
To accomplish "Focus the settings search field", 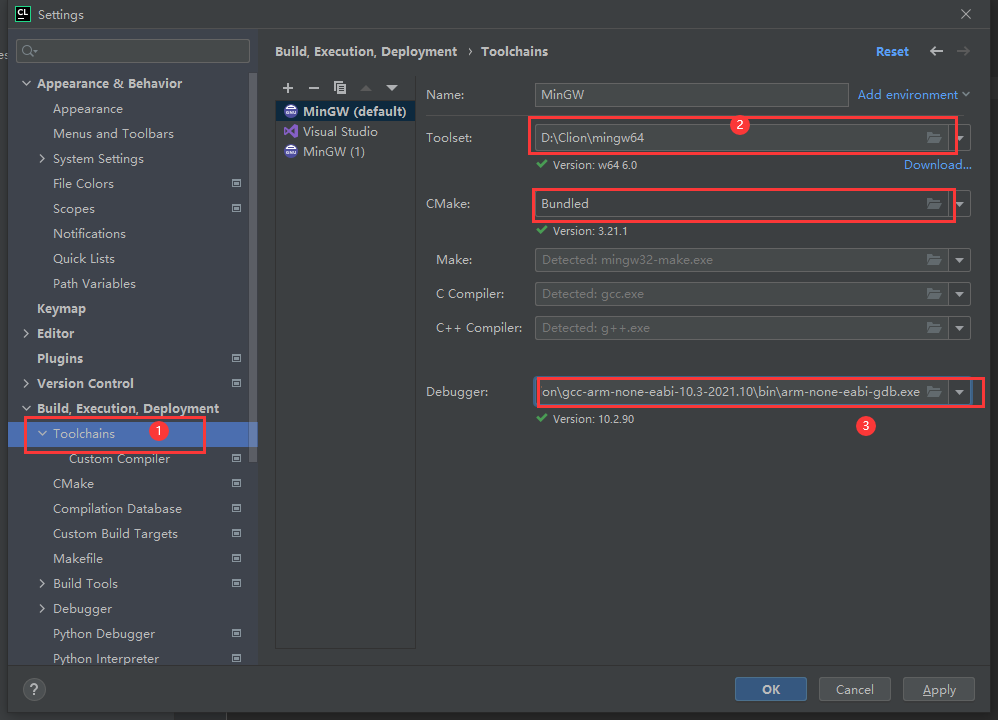I will pos(133,51).
